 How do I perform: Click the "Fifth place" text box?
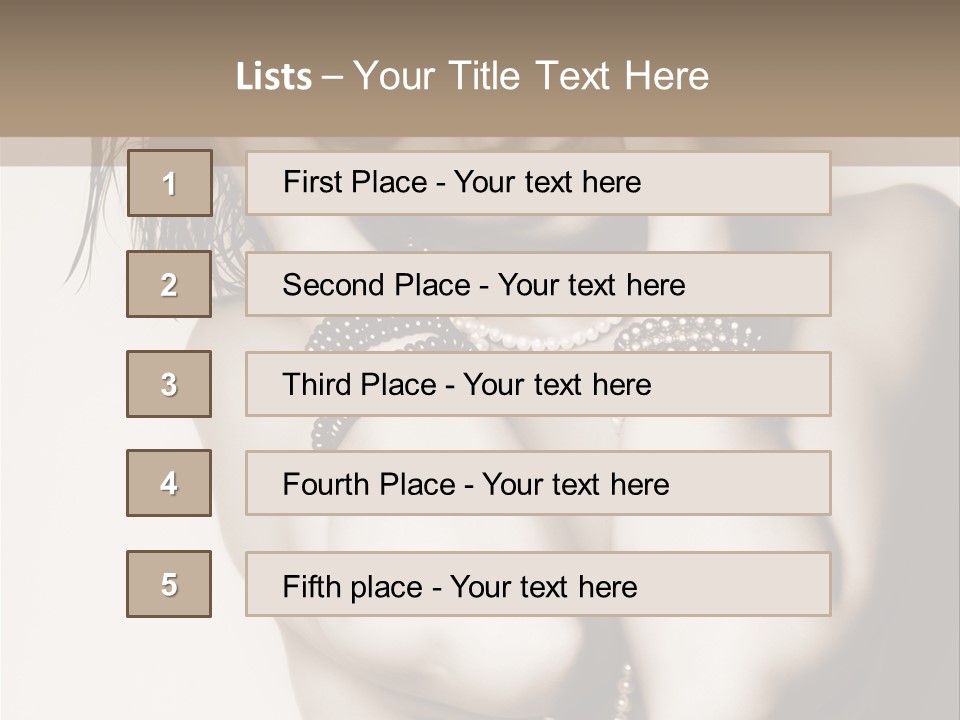tap(538, 584)
